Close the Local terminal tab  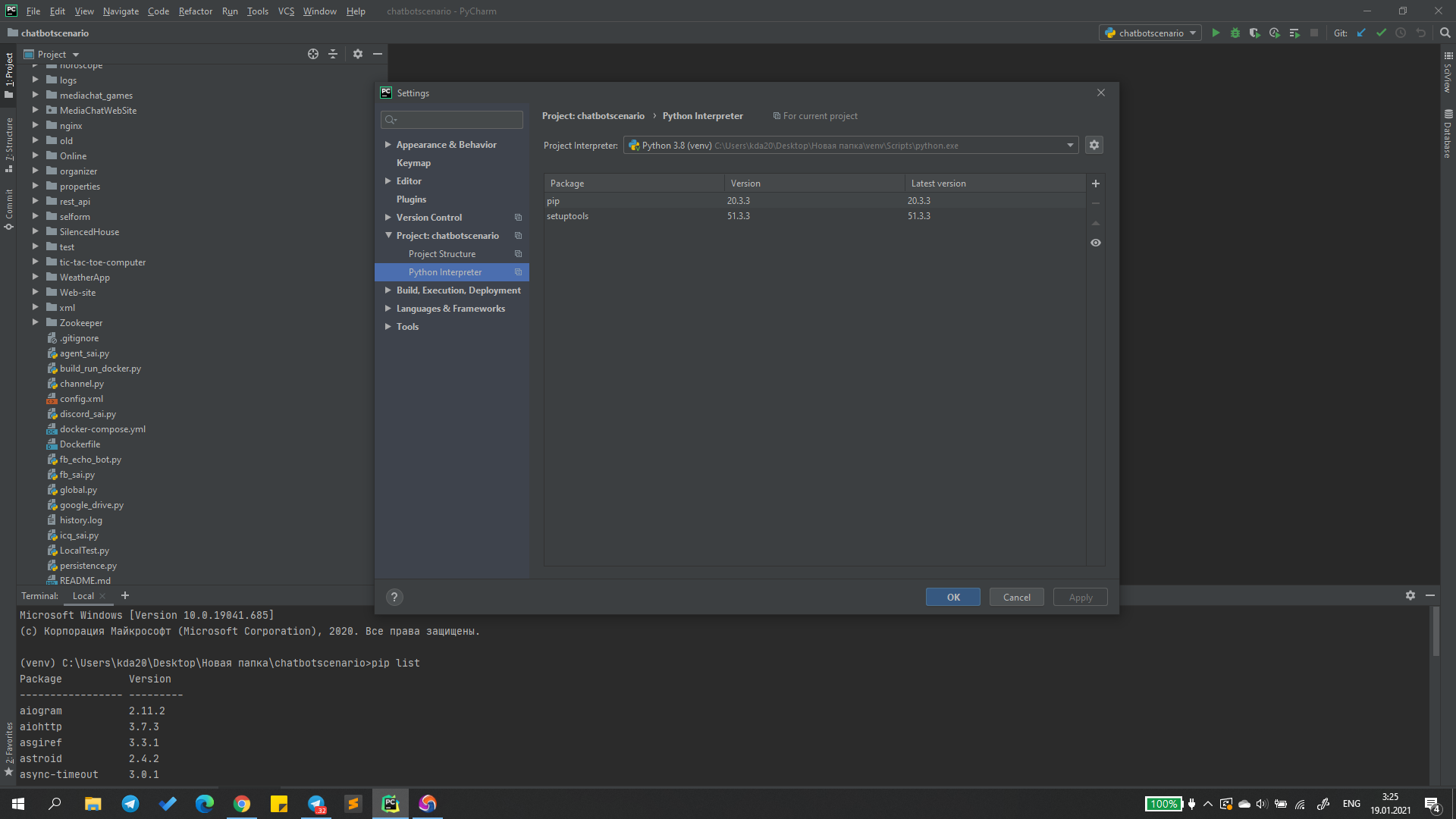click(x=102, y=596)
